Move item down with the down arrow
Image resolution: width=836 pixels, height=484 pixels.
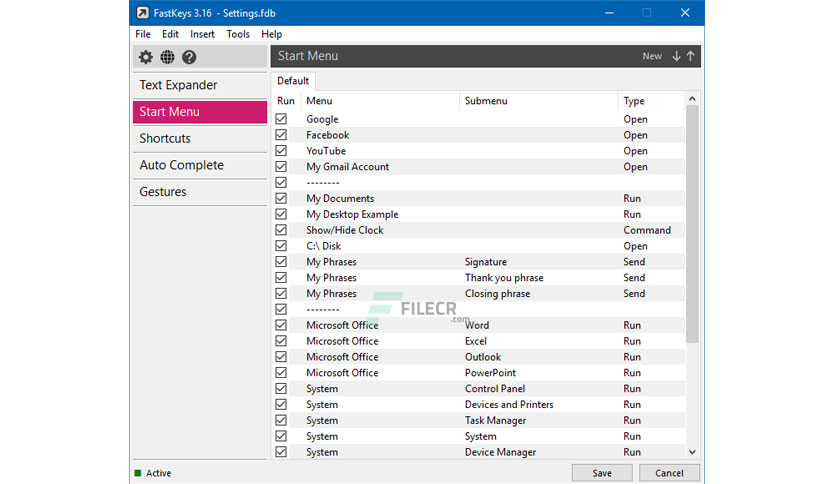pos(676,56)
